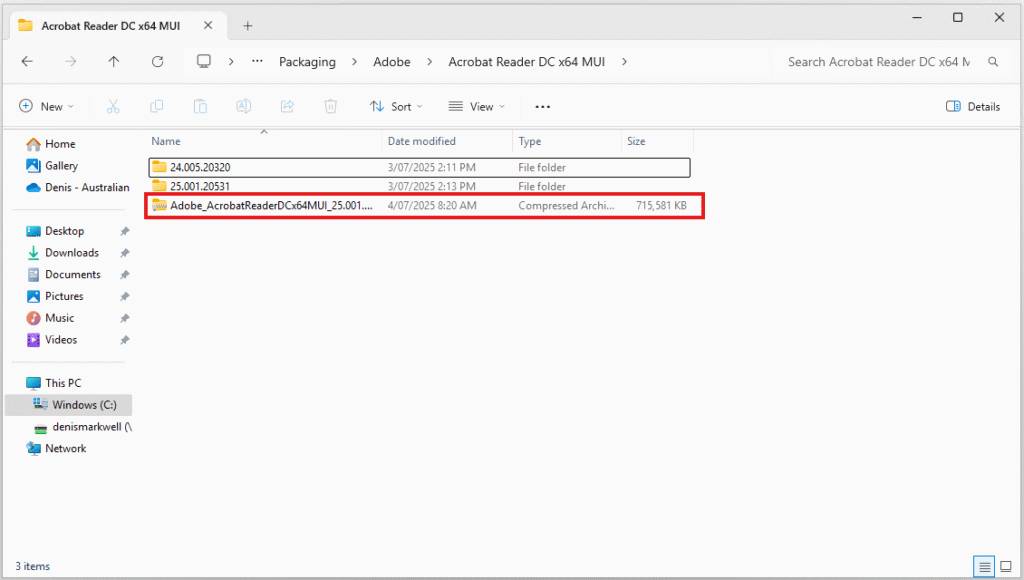Click the search box for this folder
The height and width of the screenshot is (580, 1024).
878,62
